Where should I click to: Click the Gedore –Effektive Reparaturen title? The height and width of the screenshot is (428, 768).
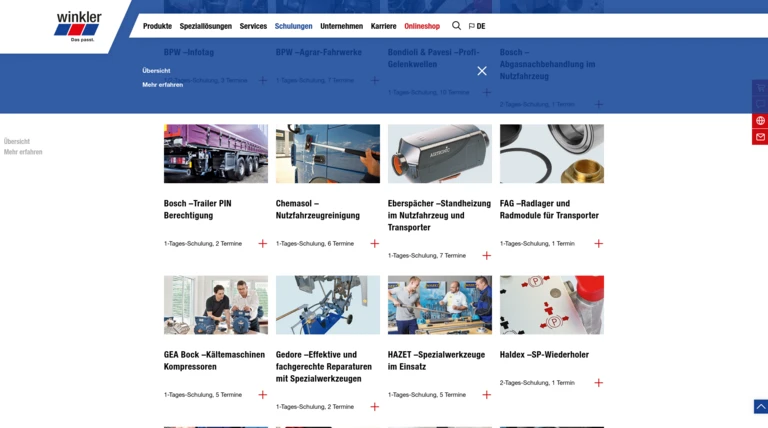(323, 367)
